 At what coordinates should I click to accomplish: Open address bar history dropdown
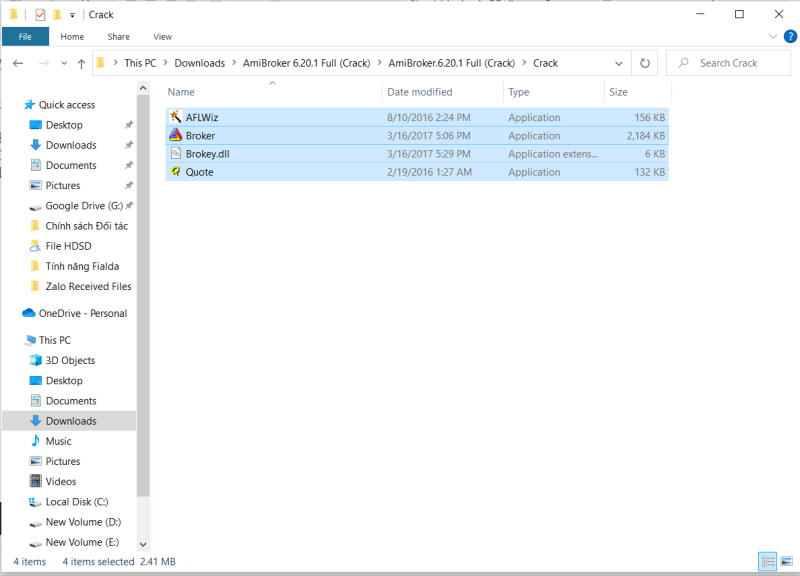621,63
